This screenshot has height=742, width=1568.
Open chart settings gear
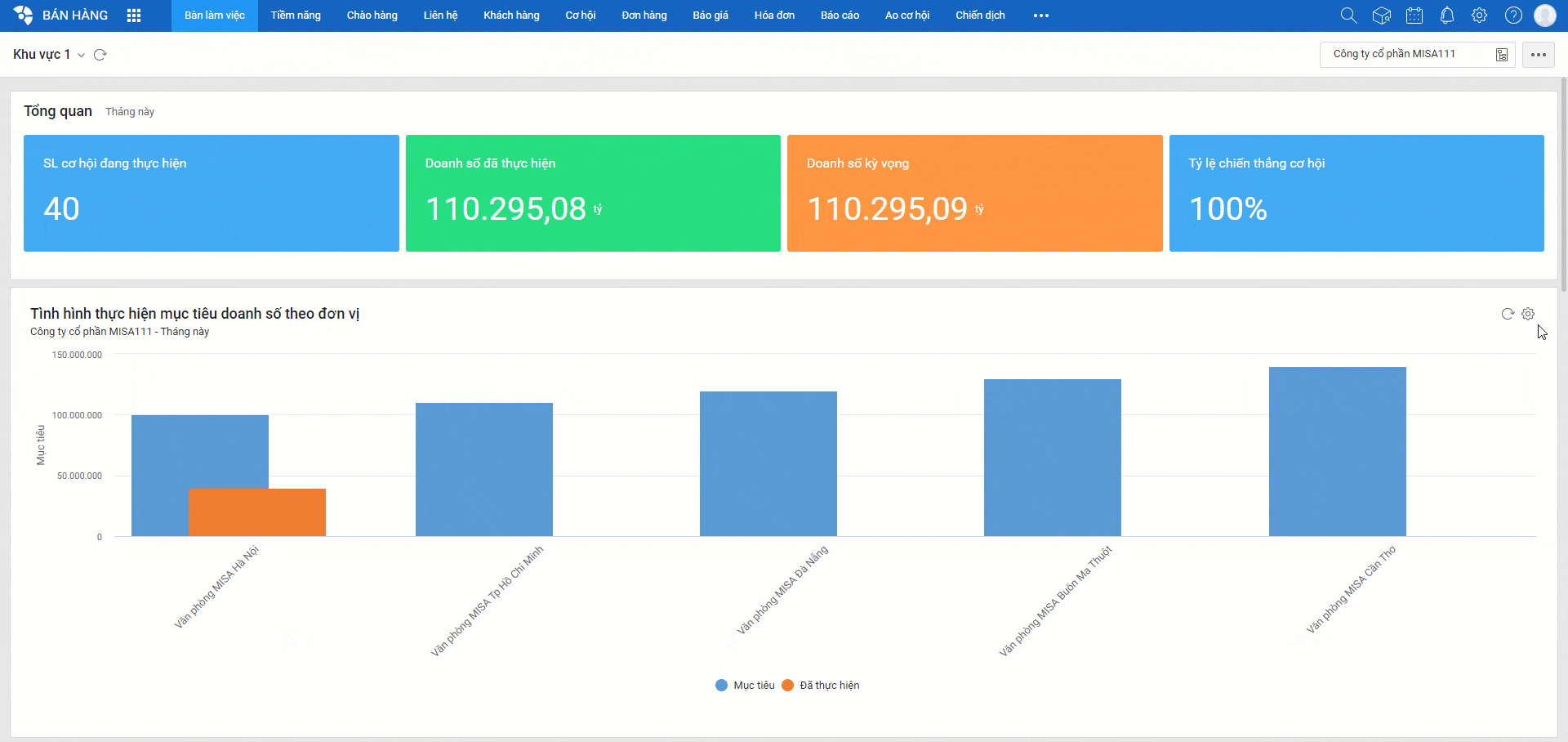[x=1528, y=314]
